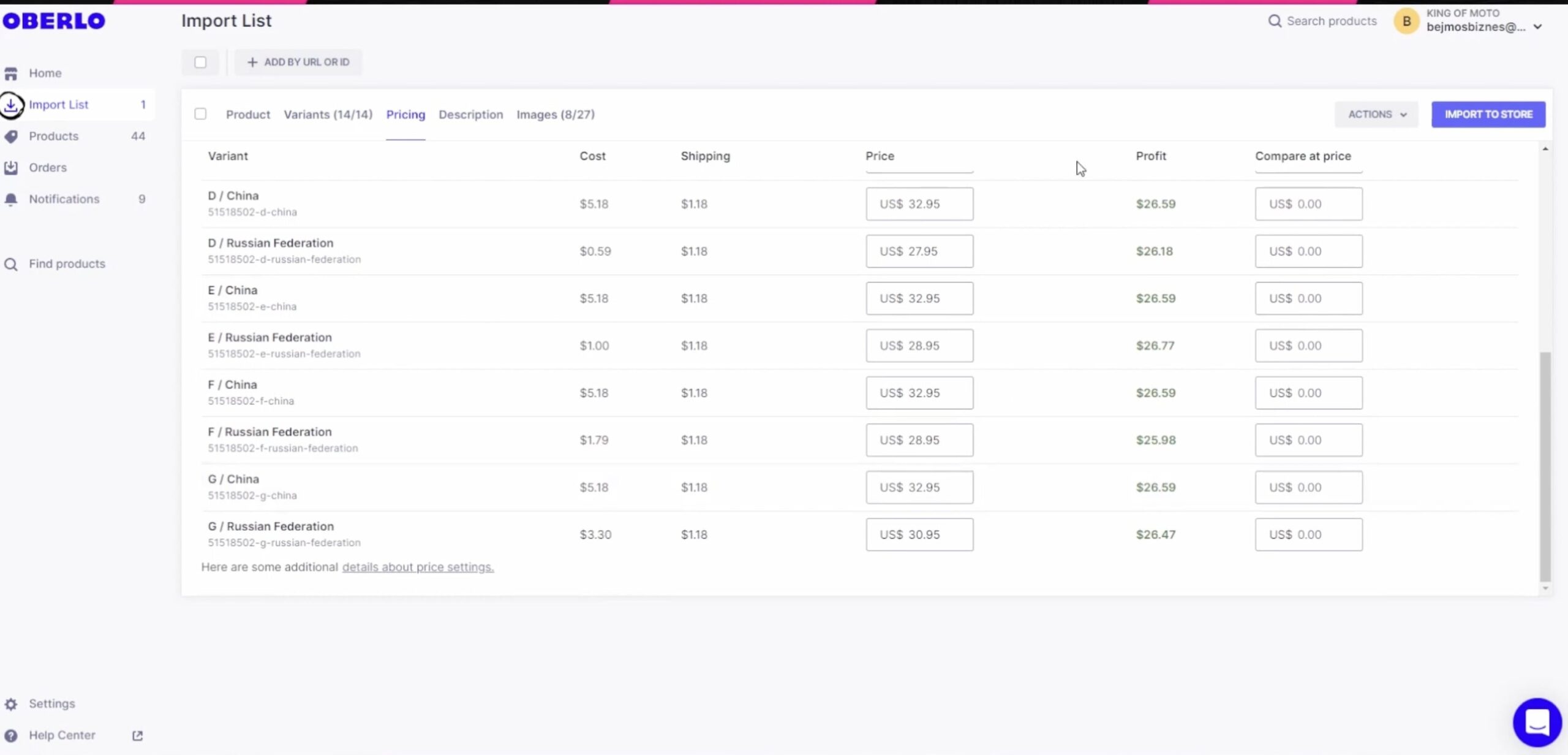Image resolution: width=1568 pixels, height=755 pixels.
Task: Open Settings via the gear icon
Action: tap(11, 704)
